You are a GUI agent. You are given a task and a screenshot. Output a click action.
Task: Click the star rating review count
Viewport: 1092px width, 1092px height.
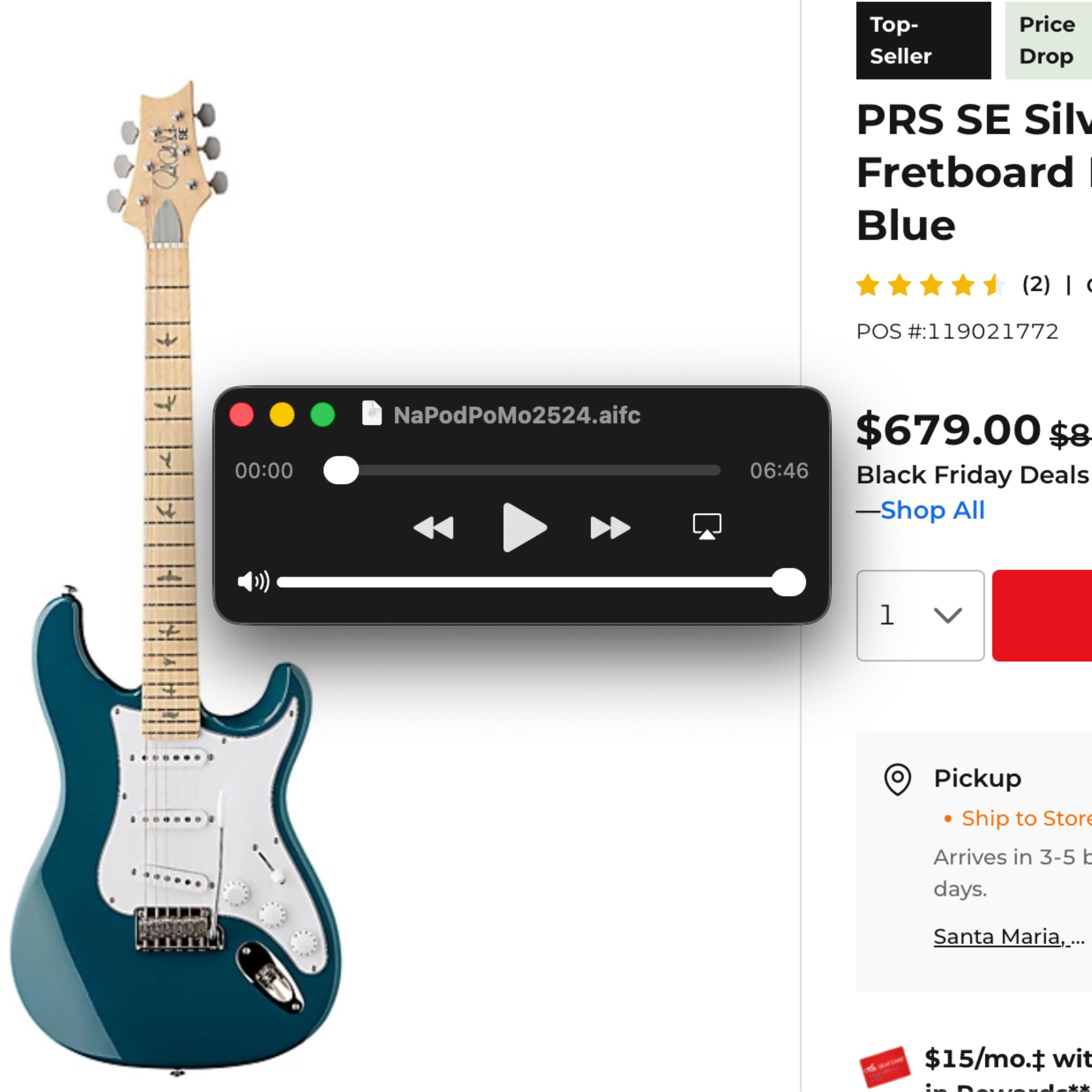tap(1036, 284)
